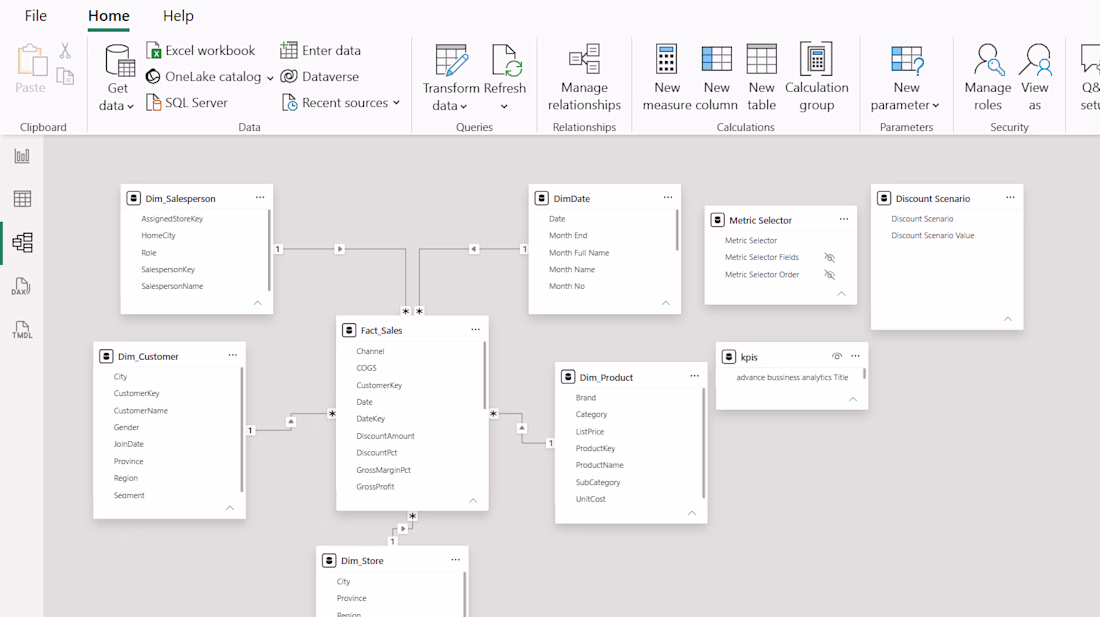Image resolution: width=1100 pixels, height=617 pixels.
Task: Create a New table
Action: coord(761,77)
